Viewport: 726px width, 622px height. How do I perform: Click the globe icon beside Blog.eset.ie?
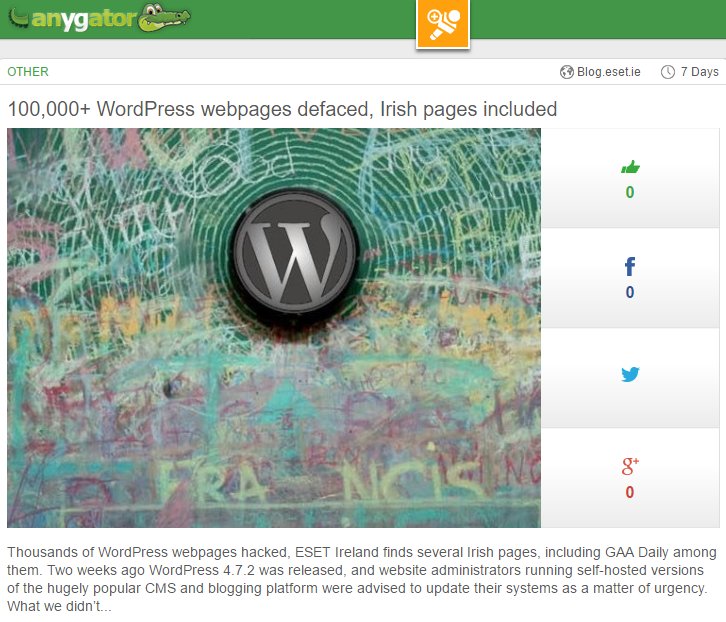pyautogui.click(x=567, y=72)
